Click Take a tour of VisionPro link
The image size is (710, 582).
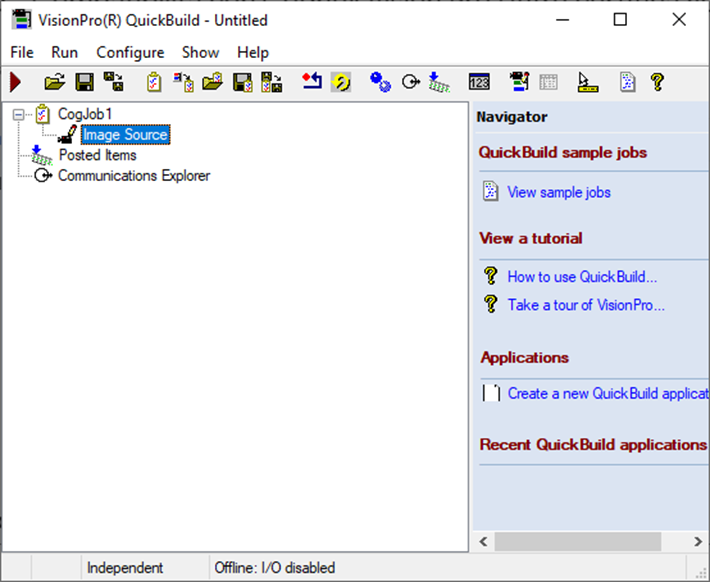(586, 305)
